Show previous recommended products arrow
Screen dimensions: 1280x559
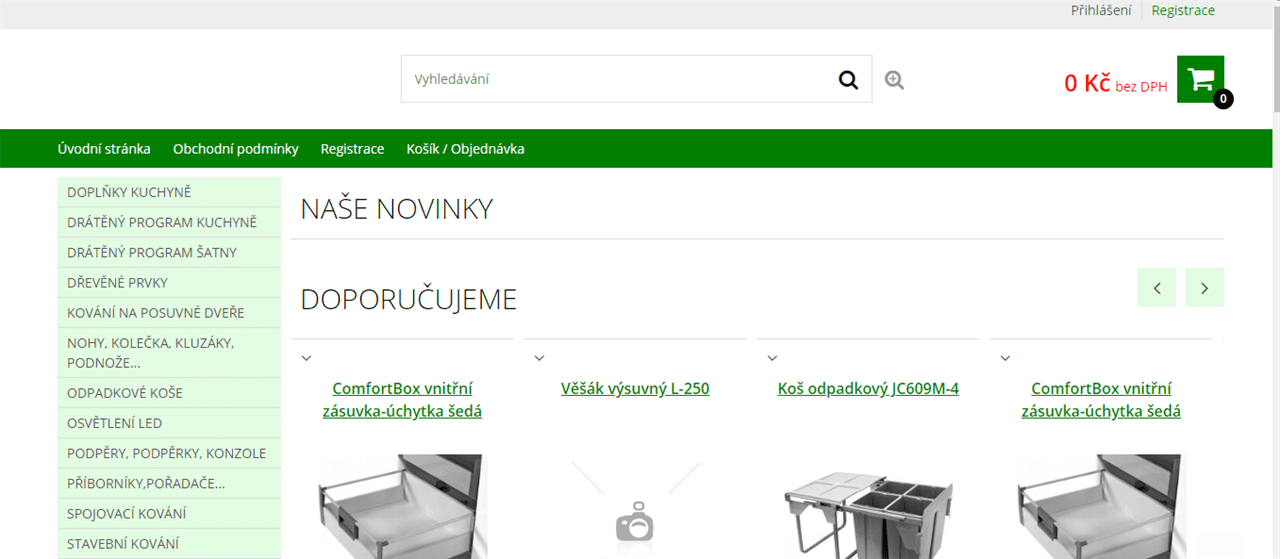coord(1157,288)
